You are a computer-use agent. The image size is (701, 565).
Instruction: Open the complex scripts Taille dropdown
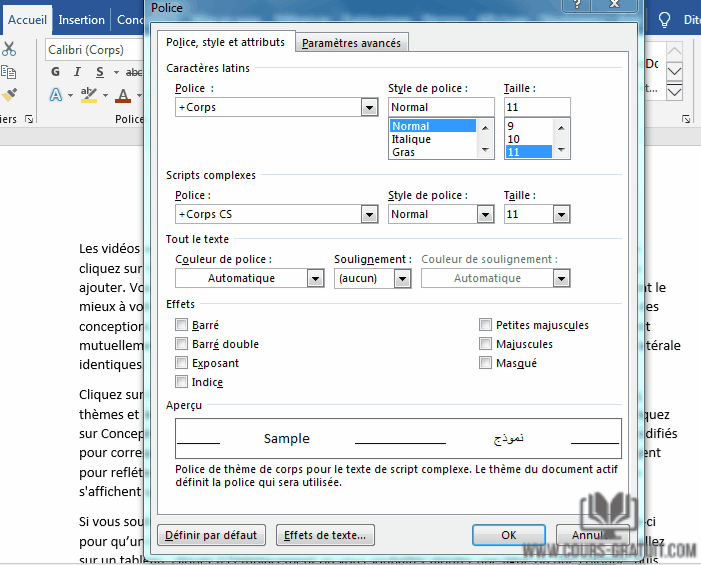pos(561,214)
